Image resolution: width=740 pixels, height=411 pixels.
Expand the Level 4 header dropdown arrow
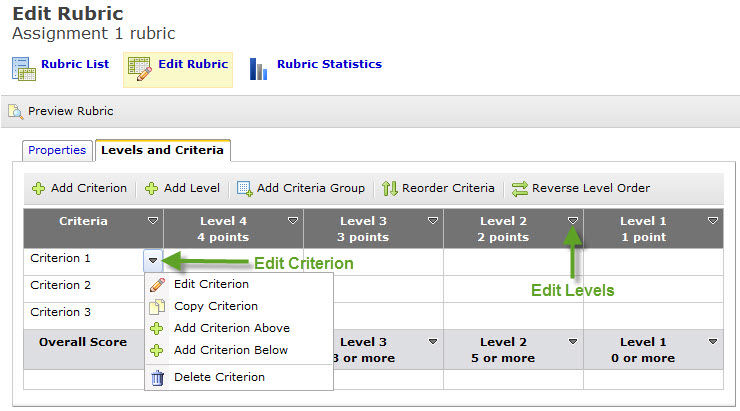[293, 220]
